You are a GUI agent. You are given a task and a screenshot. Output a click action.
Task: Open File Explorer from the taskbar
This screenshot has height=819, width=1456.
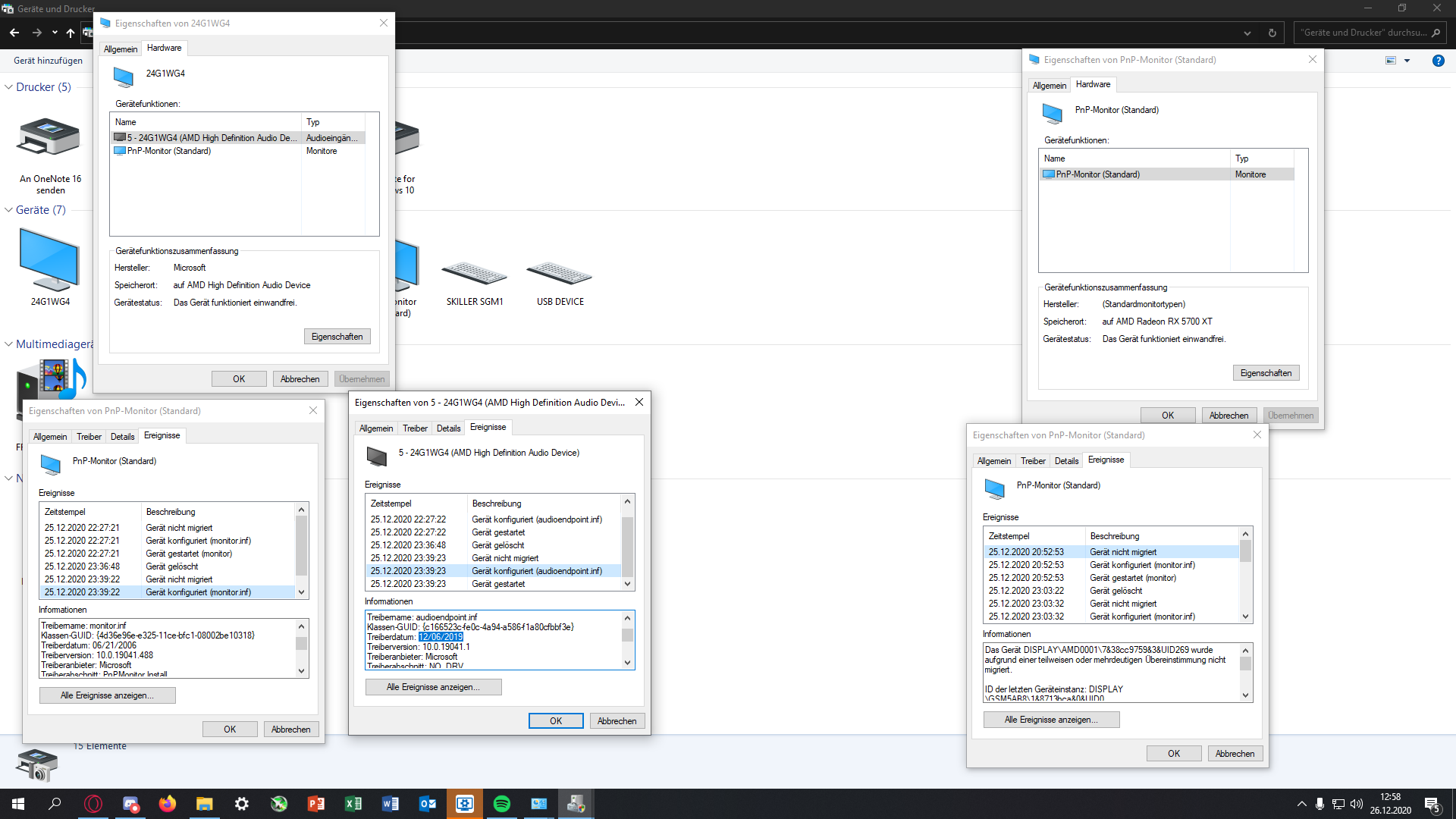(x=205, y=804)
